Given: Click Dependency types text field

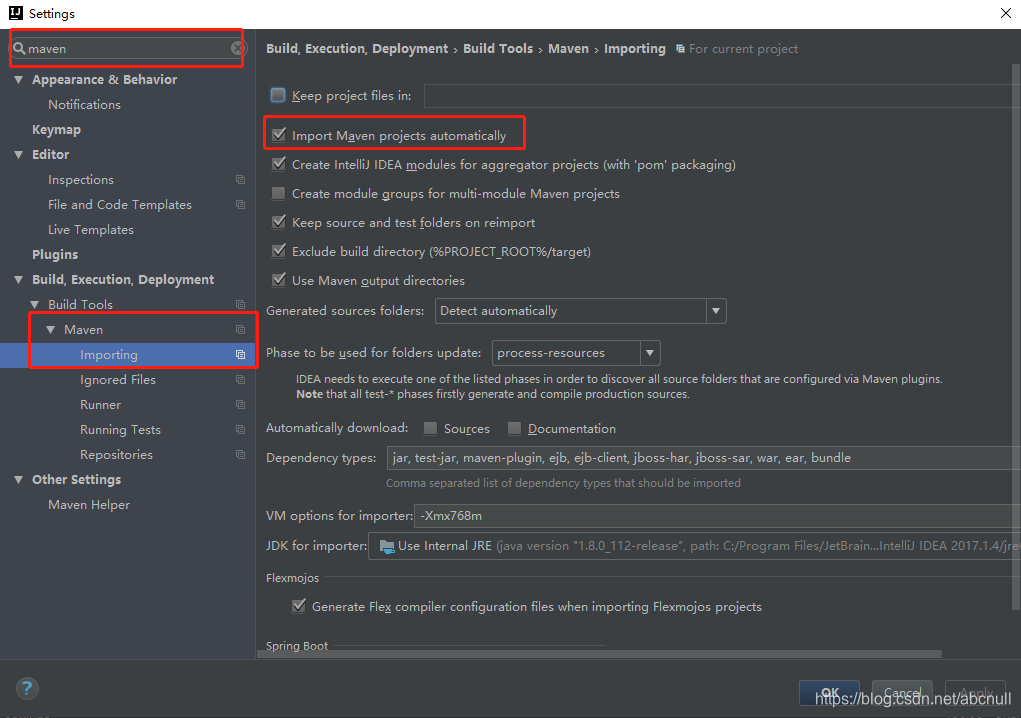Looking at the screenshot, I should click(x=703, y=458).
